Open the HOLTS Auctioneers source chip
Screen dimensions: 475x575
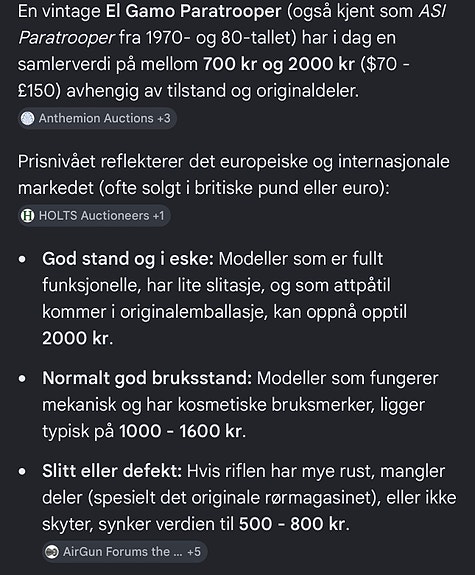pyautogui.click(x=94, y=216)
